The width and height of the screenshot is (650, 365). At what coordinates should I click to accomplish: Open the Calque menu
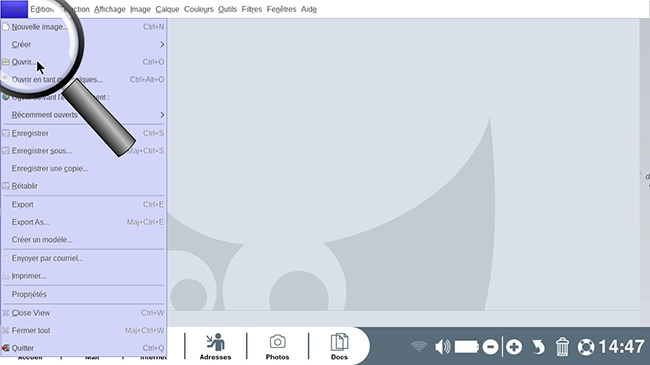coord(167,9)
